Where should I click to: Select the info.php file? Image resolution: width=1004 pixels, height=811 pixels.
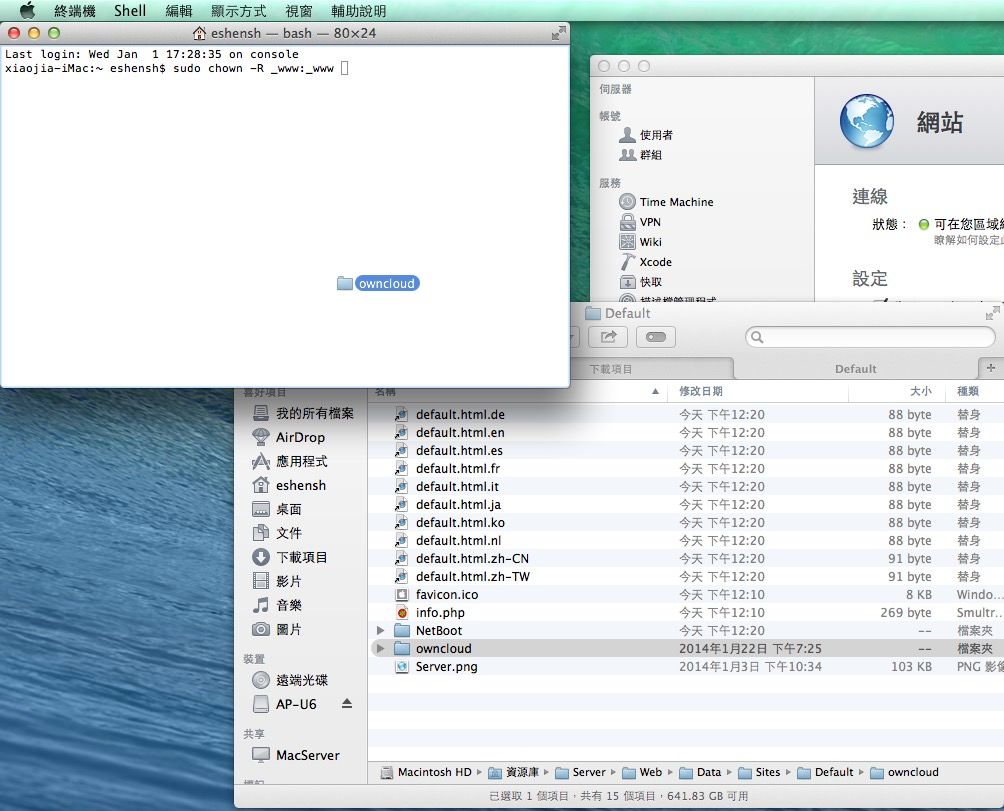pos(440,613)
